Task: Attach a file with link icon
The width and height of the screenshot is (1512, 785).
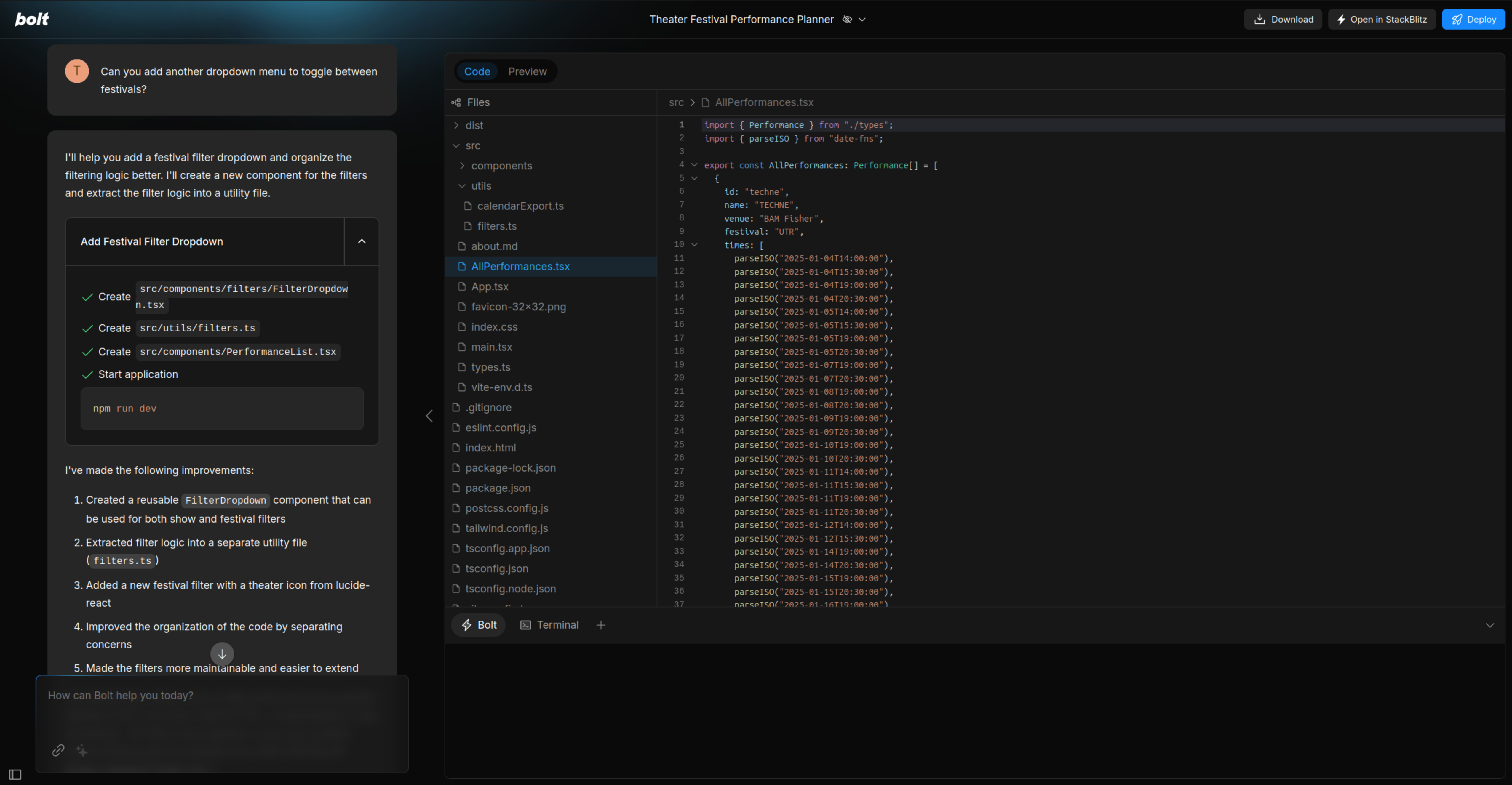Action: pyautogui.click(x=58, y=750)
